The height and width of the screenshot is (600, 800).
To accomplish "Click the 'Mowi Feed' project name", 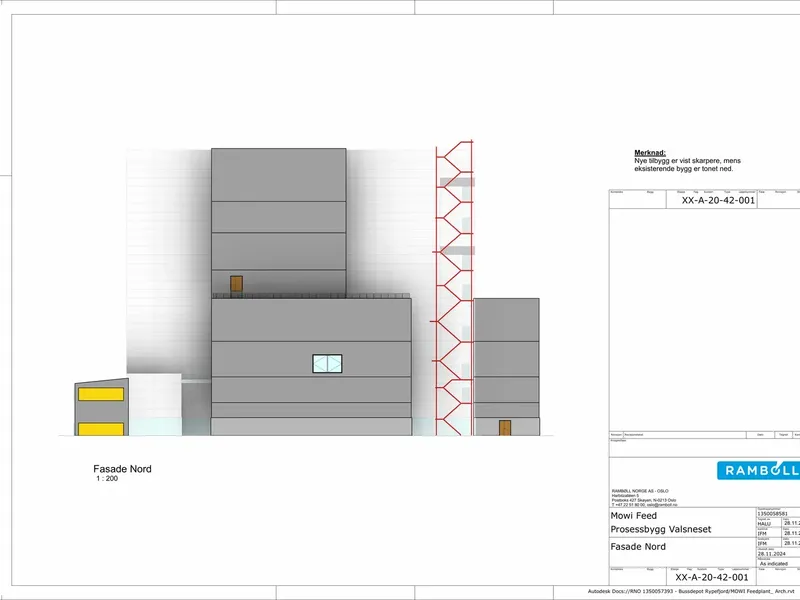I will [x=634, y=516].
